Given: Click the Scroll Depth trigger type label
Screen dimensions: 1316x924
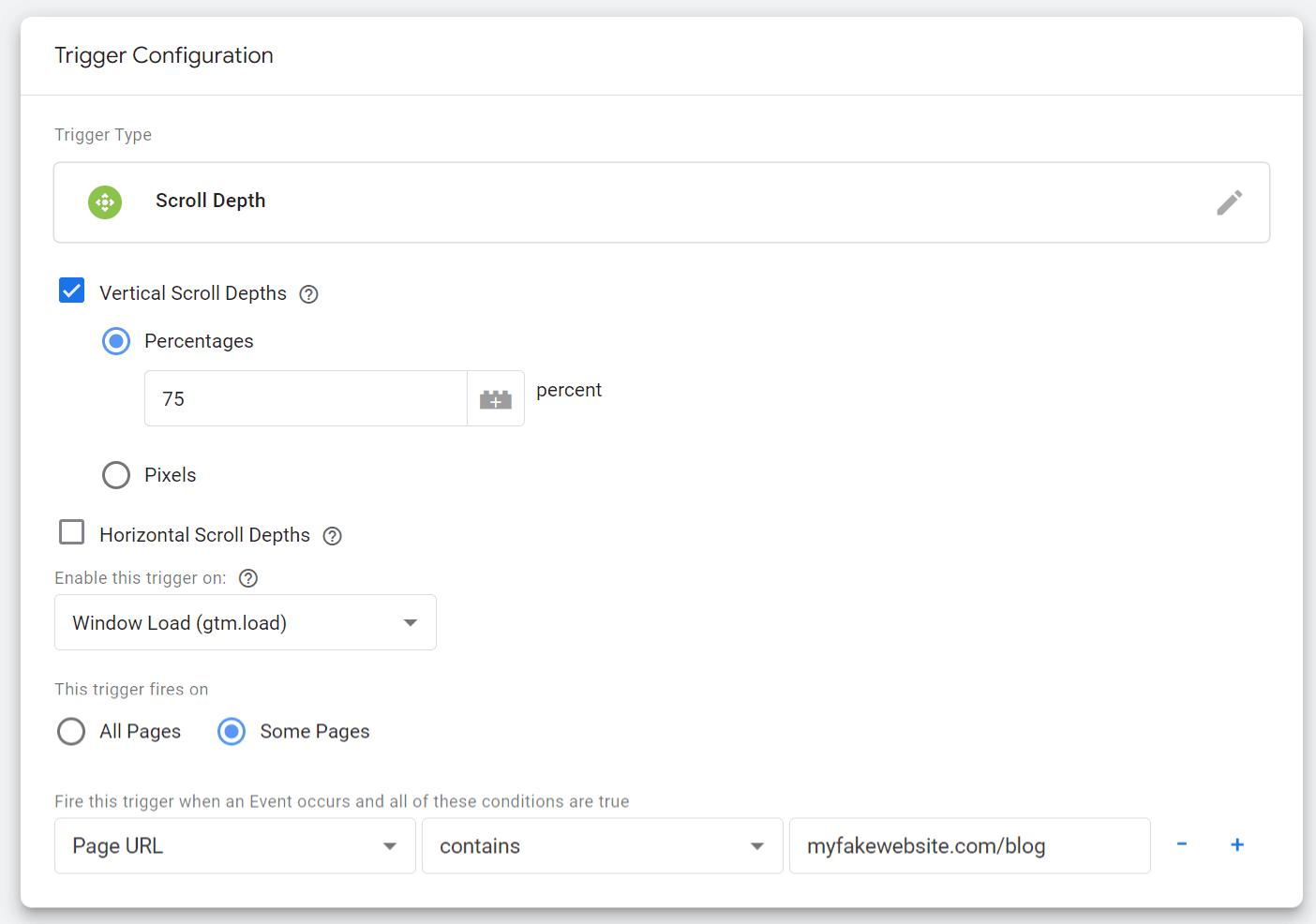Looking at the screenshot, I should click(211, 201).
